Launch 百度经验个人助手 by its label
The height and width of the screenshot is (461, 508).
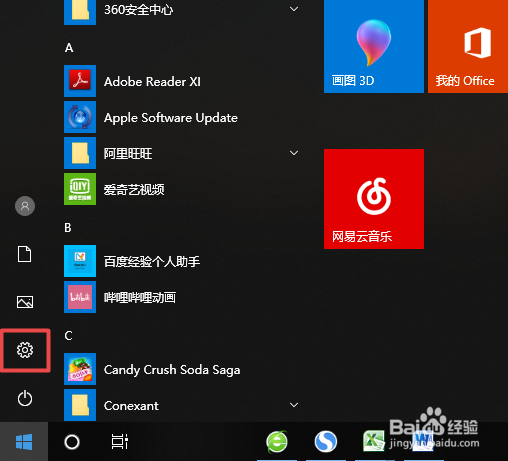[152, 262]
